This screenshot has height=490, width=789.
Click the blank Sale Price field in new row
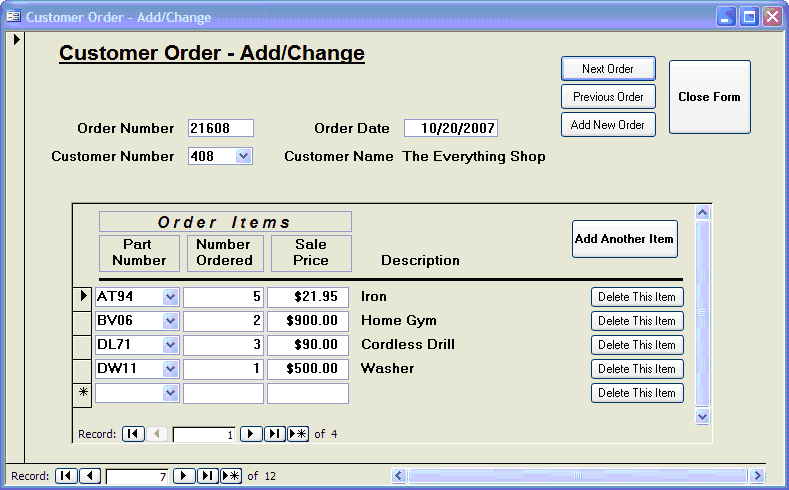click(x=307, y=393)
